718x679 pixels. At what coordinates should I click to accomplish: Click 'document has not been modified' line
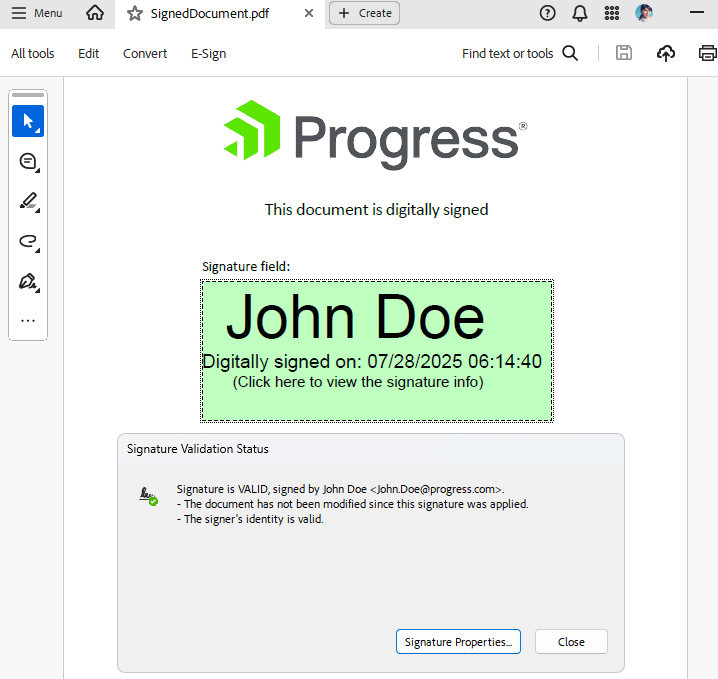tap(353, 504)
